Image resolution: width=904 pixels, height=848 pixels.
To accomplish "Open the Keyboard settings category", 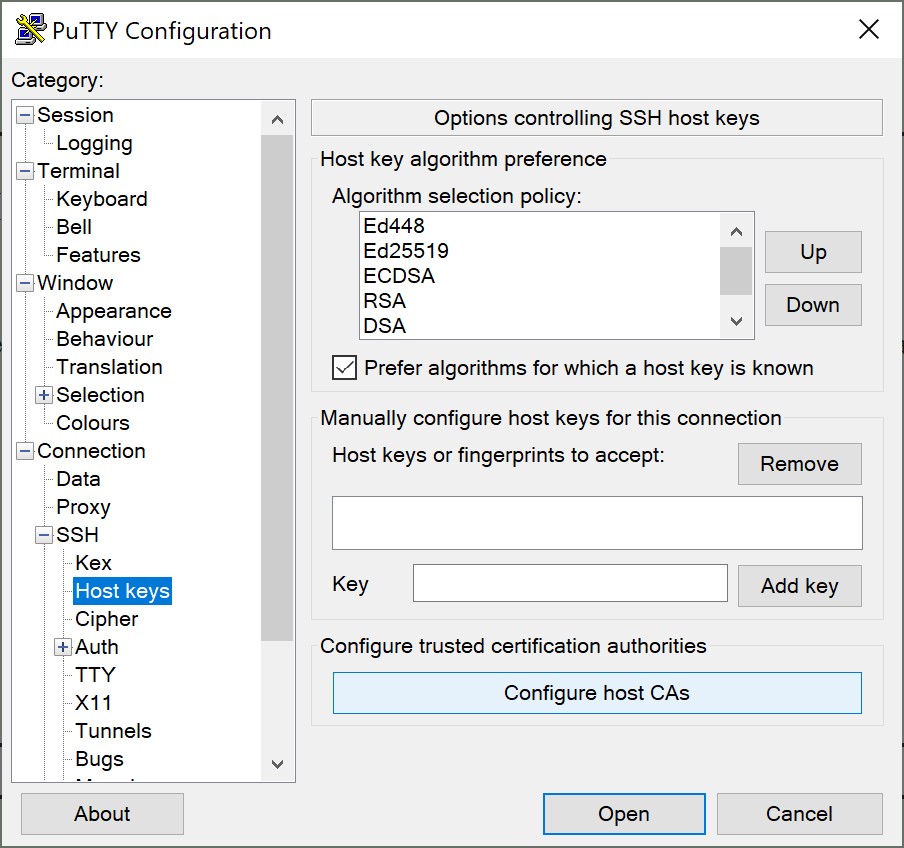I will (x=102, y=199).
